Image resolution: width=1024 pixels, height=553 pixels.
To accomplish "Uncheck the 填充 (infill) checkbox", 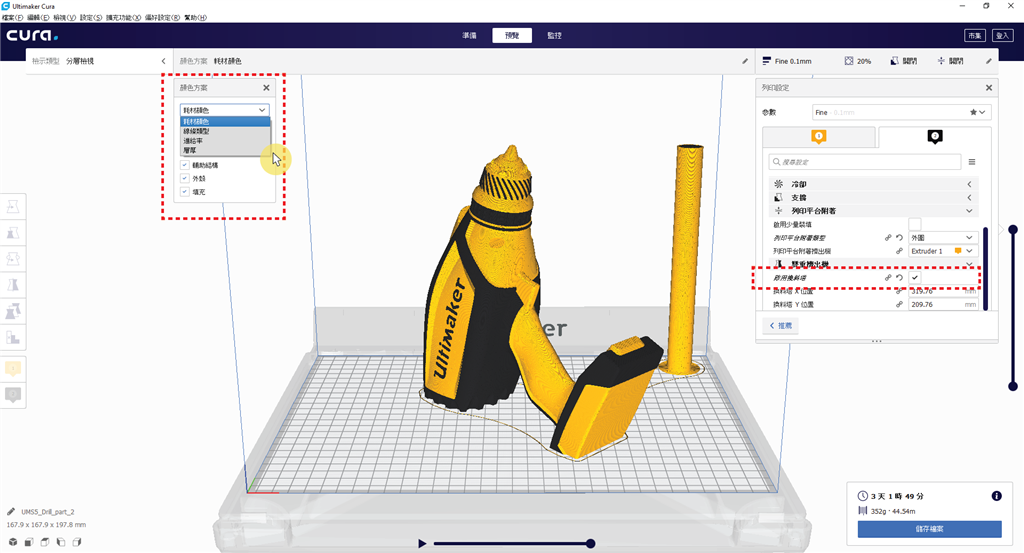I will pyautogui.click(x=185, y=192).
